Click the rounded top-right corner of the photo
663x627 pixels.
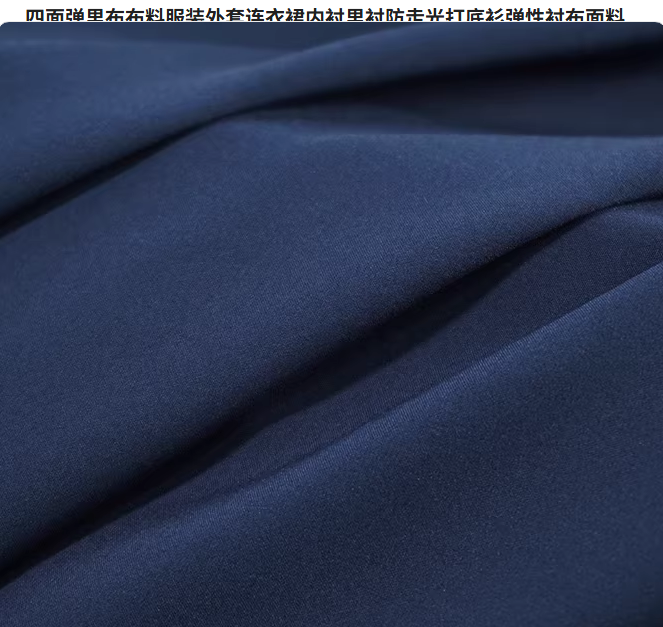pyautogui.click(x=657, y=28)
